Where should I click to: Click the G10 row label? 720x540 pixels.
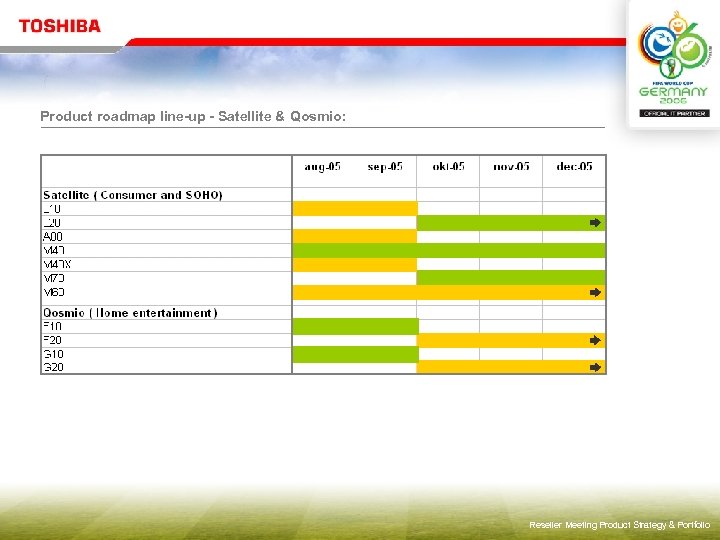[53, 354]
